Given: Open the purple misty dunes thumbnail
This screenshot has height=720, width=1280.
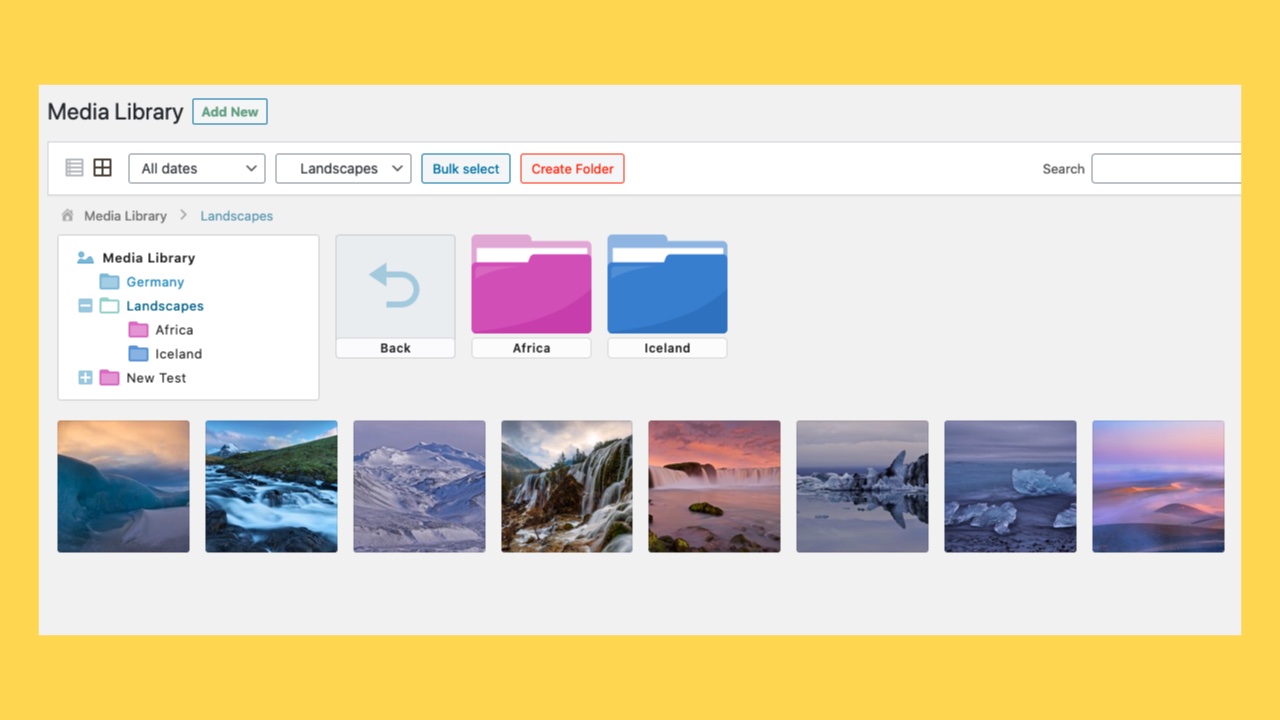Looking at the screenshot, I should pyautogui.click(x=1158, y=486).
